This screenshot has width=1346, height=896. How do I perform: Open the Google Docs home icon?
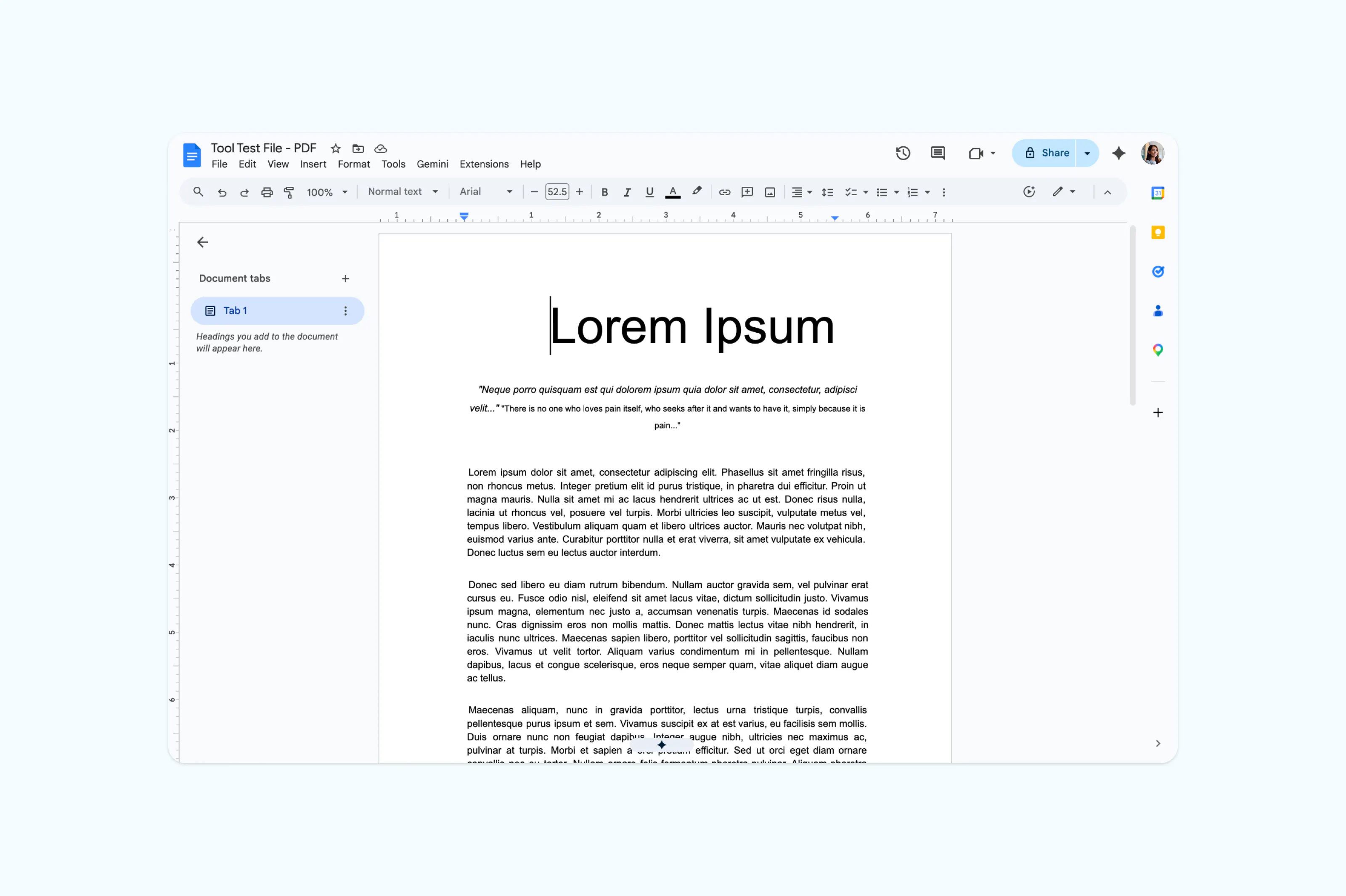[191, 155]
